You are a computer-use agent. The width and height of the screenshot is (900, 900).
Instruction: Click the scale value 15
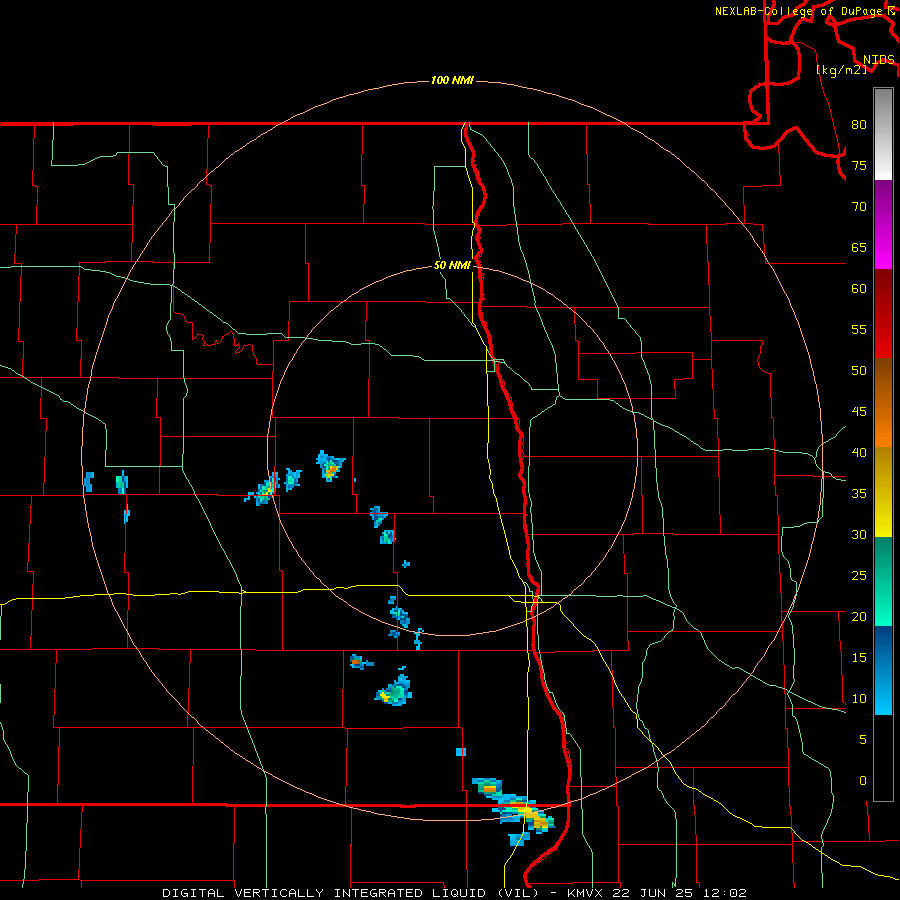point(859,658)
